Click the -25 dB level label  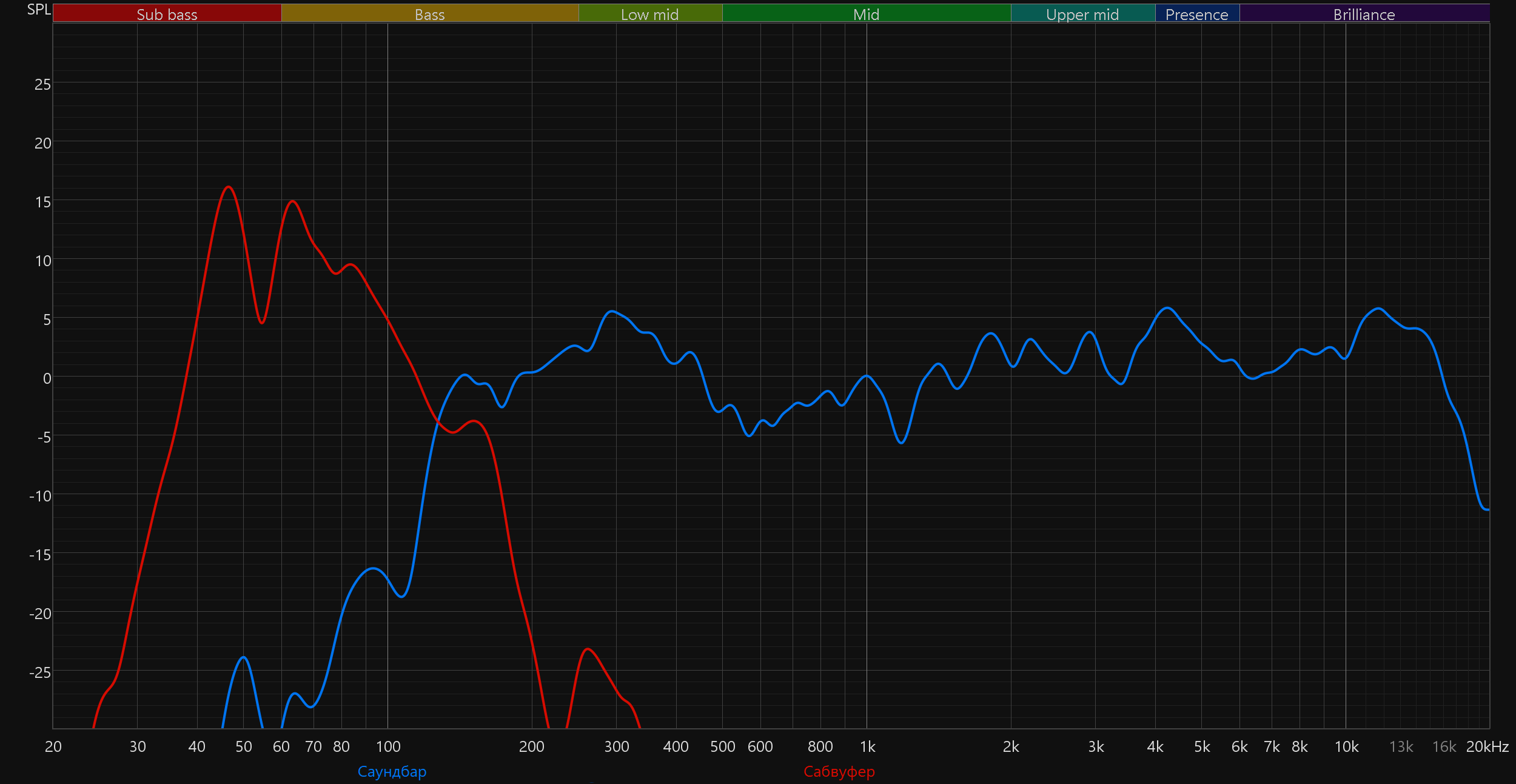pos(40,672)
